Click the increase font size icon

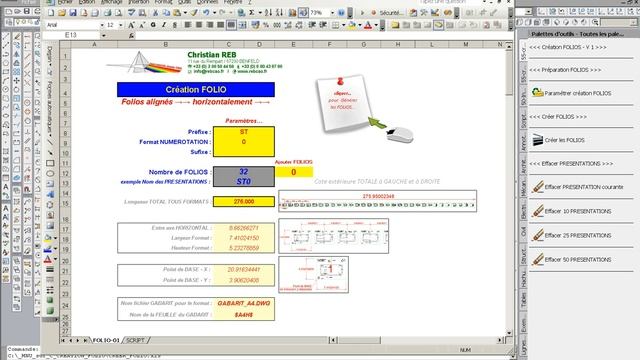(x=131, y=25)
